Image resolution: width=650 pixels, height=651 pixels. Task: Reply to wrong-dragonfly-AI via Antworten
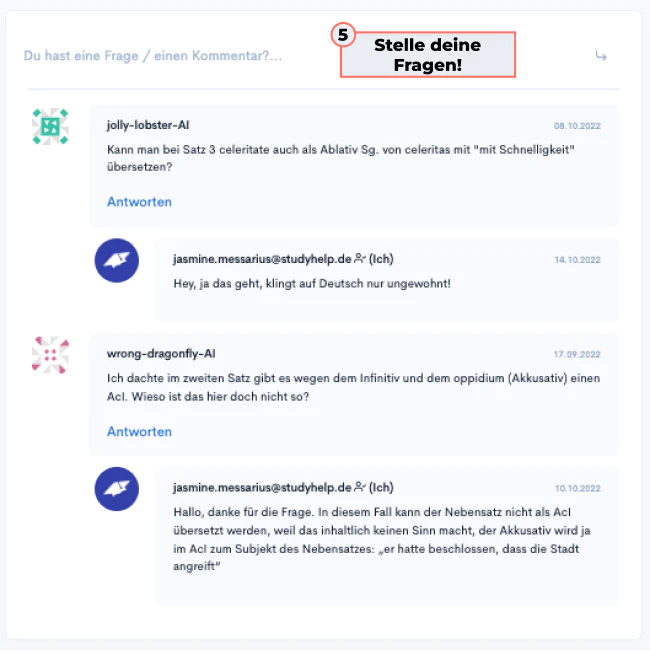coord(139,431)
